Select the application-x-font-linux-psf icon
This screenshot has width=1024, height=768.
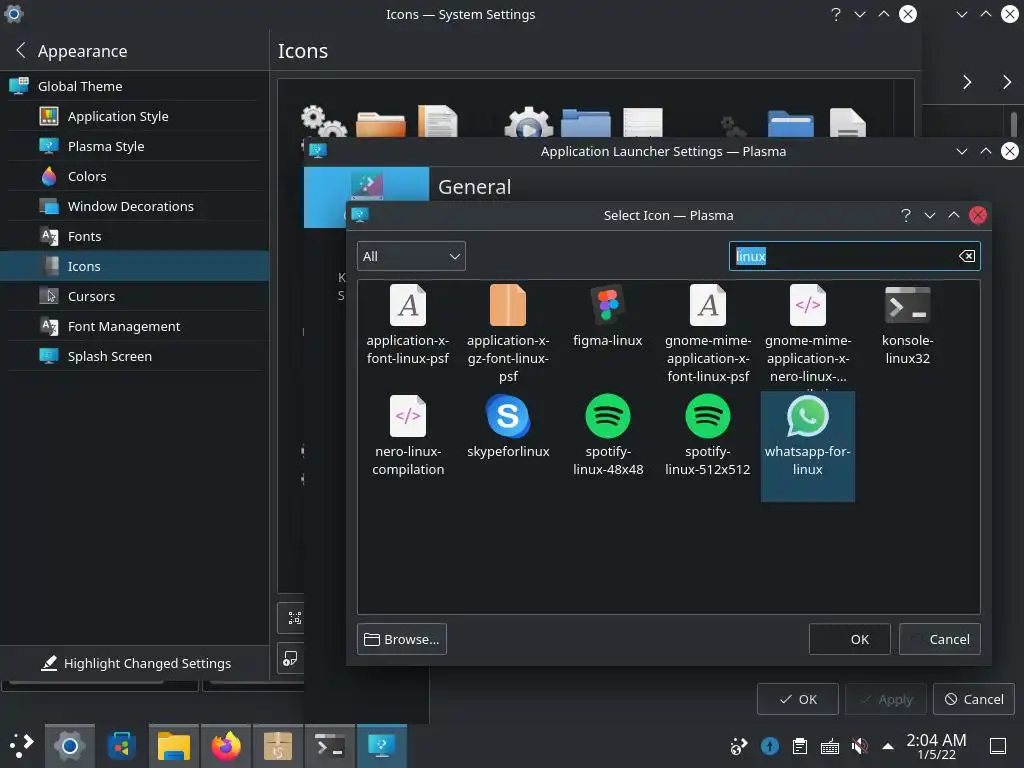pos(408,324)
